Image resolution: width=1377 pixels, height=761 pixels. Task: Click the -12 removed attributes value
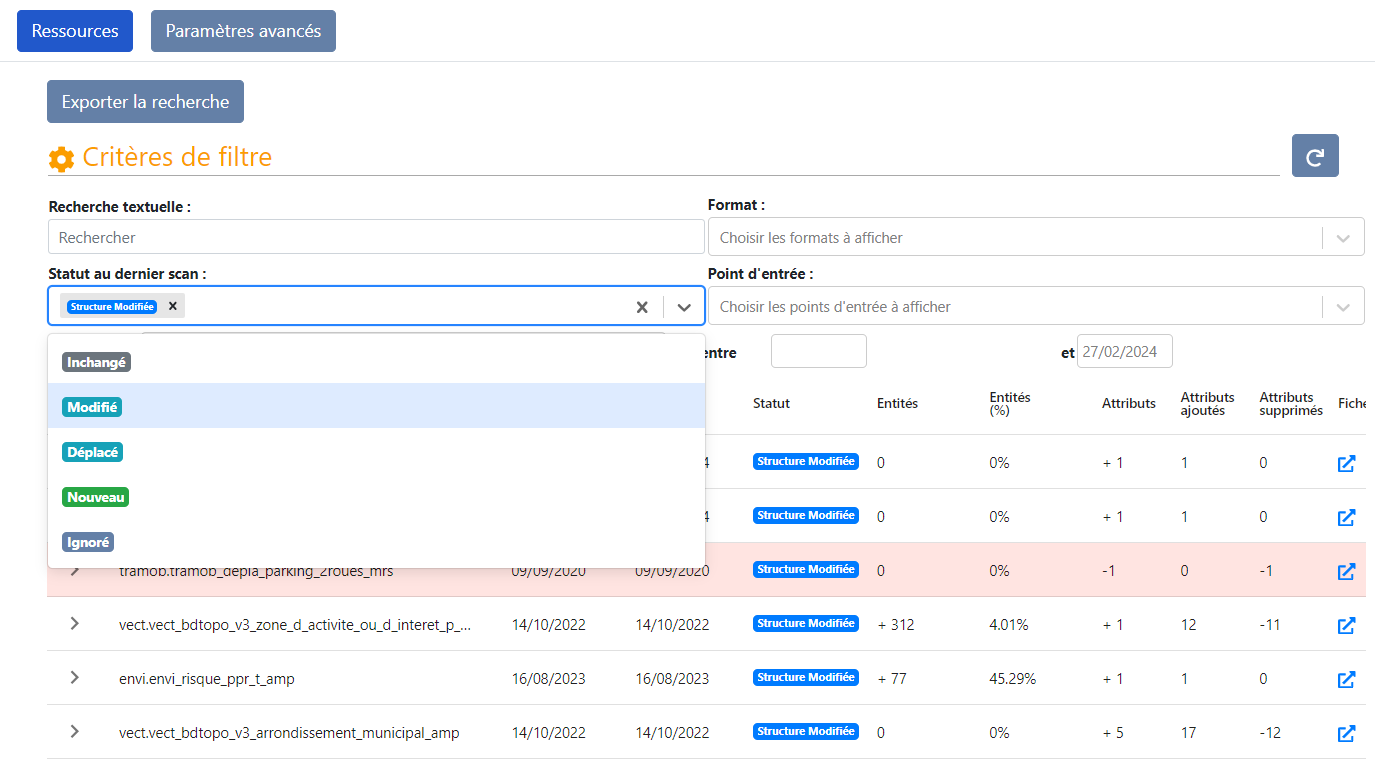pyautogui.click(x=1270, y=733)
